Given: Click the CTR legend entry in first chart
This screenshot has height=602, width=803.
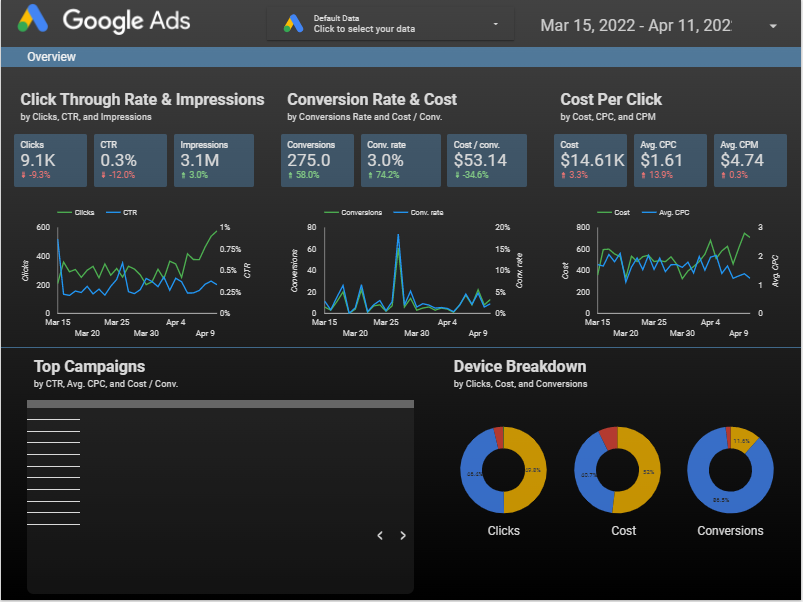Looking at the screenshot, I should tap(121, 212).
